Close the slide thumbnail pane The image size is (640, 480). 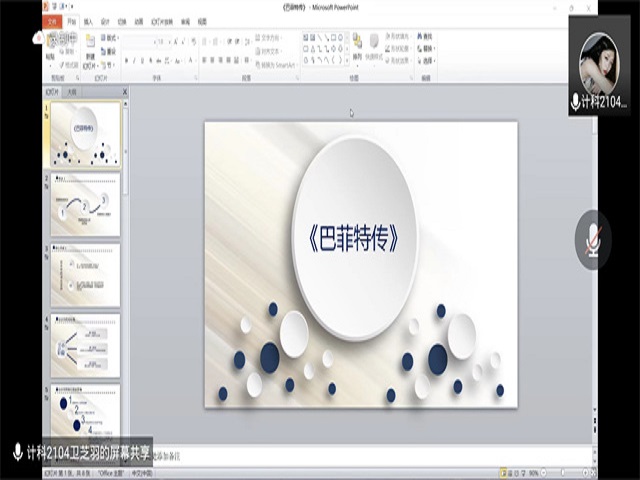(x=125, y=92)
